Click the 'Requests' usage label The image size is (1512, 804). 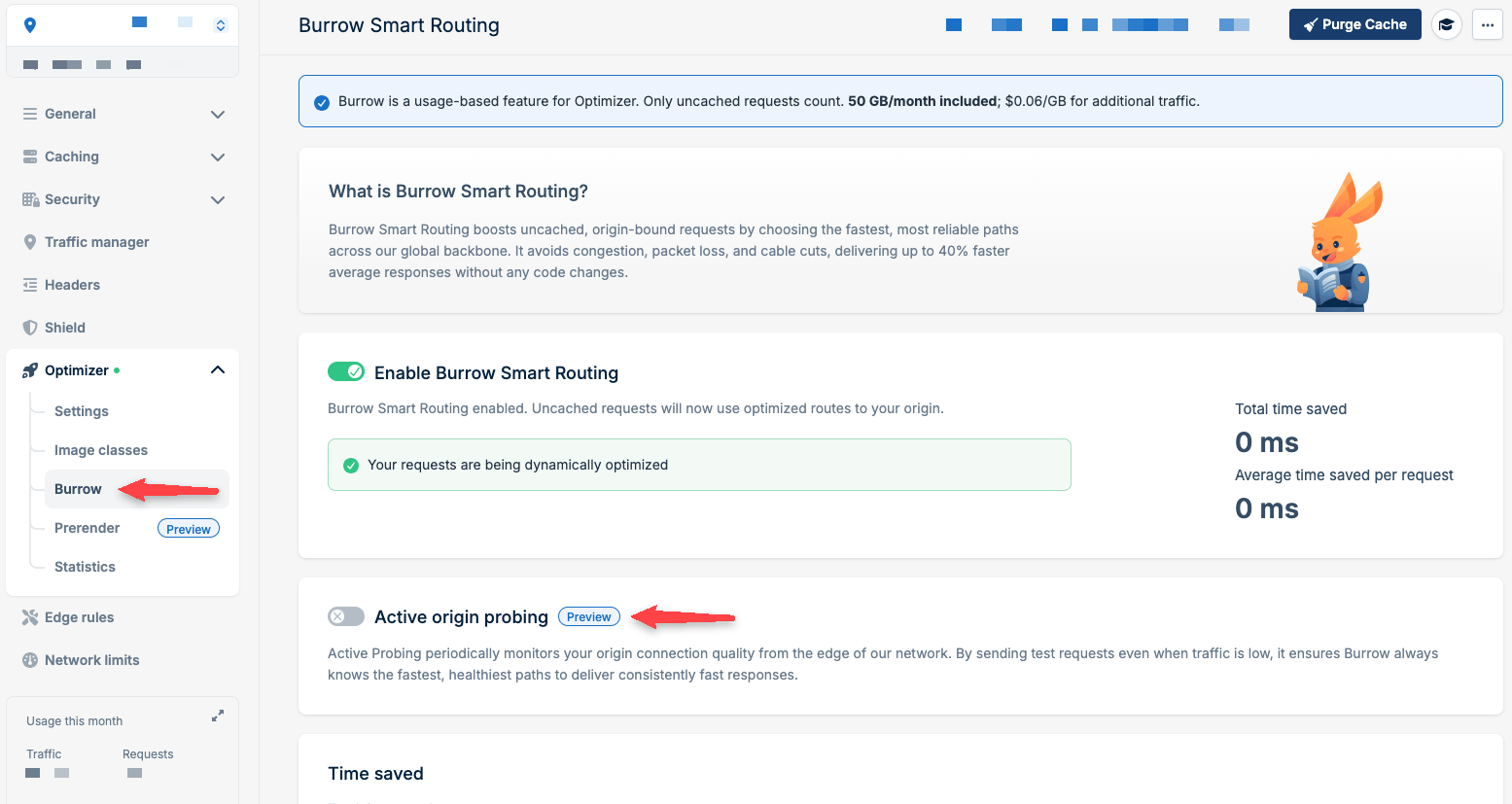tap(148, 754)
